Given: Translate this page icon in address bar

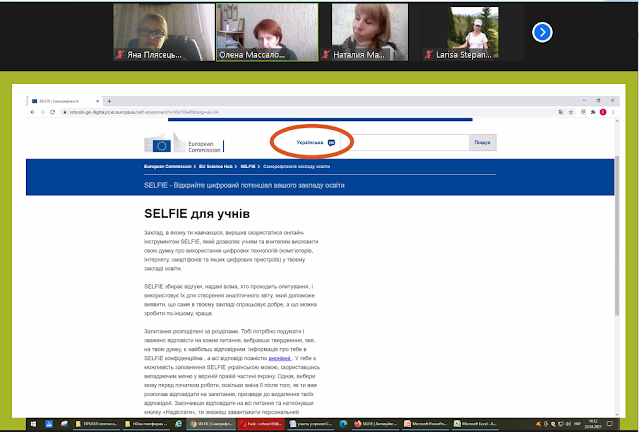Looking at the screenshot, I should 561,112.
